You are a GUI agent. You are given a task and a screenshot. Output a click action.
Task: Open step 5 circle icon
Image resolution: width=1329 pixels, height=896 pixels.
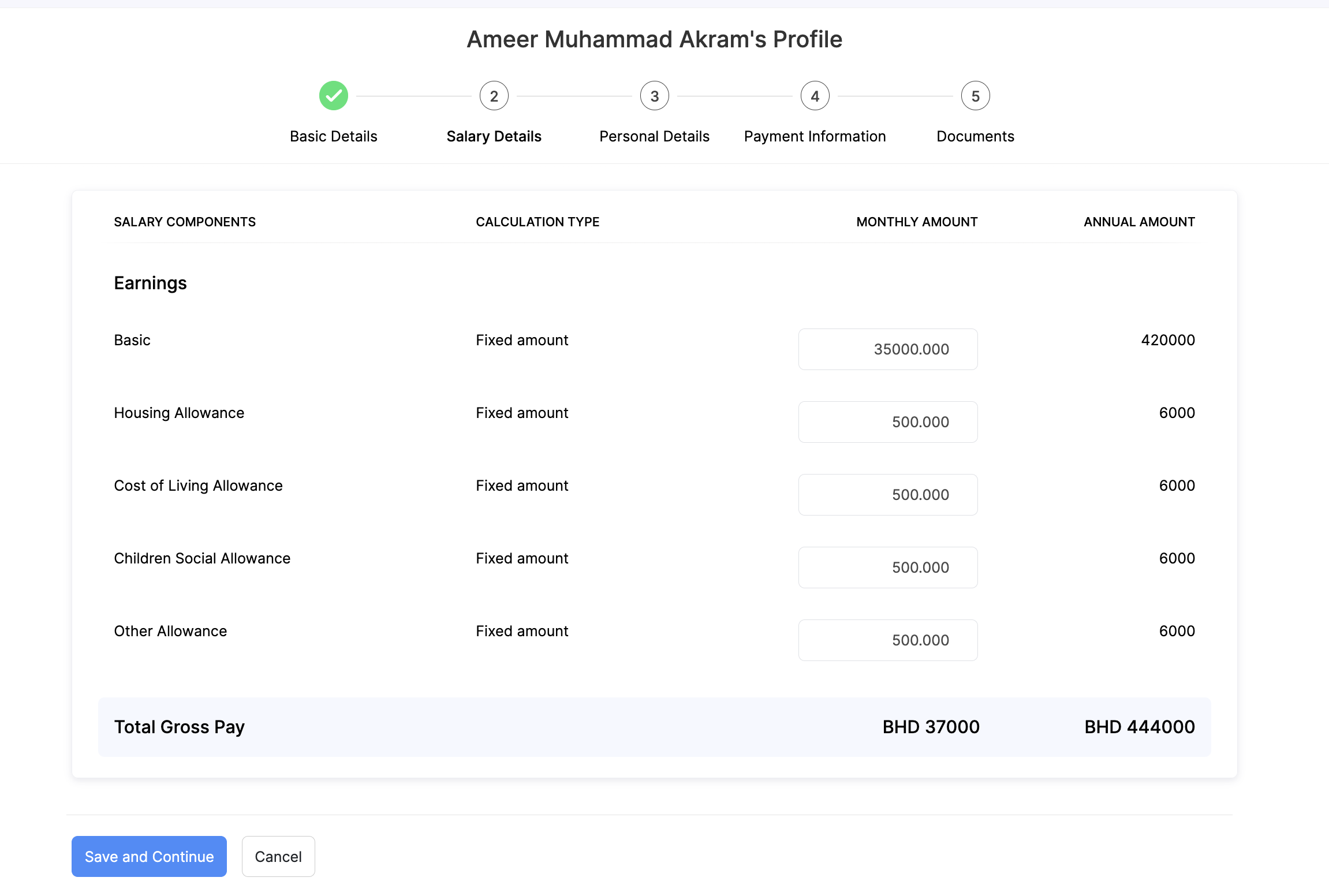point(976,96)
